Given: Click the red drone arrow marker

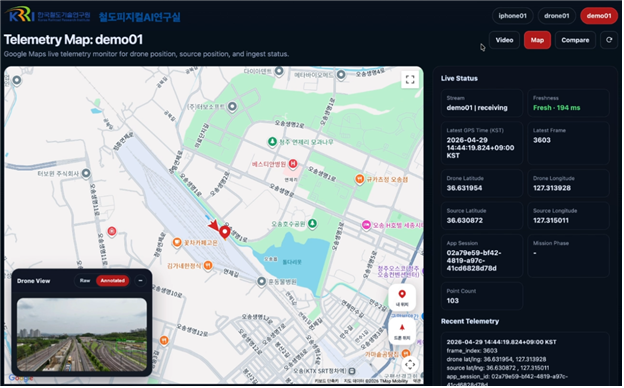Looking at the screenshot, I should (214, 225).
